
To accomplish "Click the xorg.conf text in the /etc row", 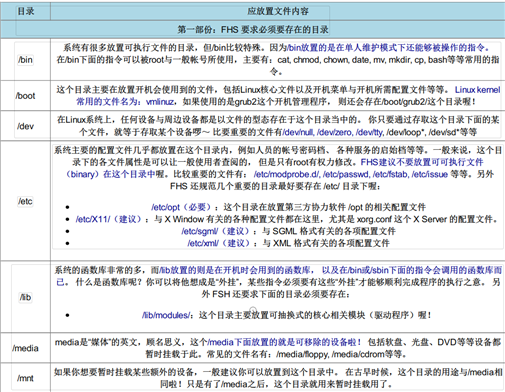I will tap(374, 219).
